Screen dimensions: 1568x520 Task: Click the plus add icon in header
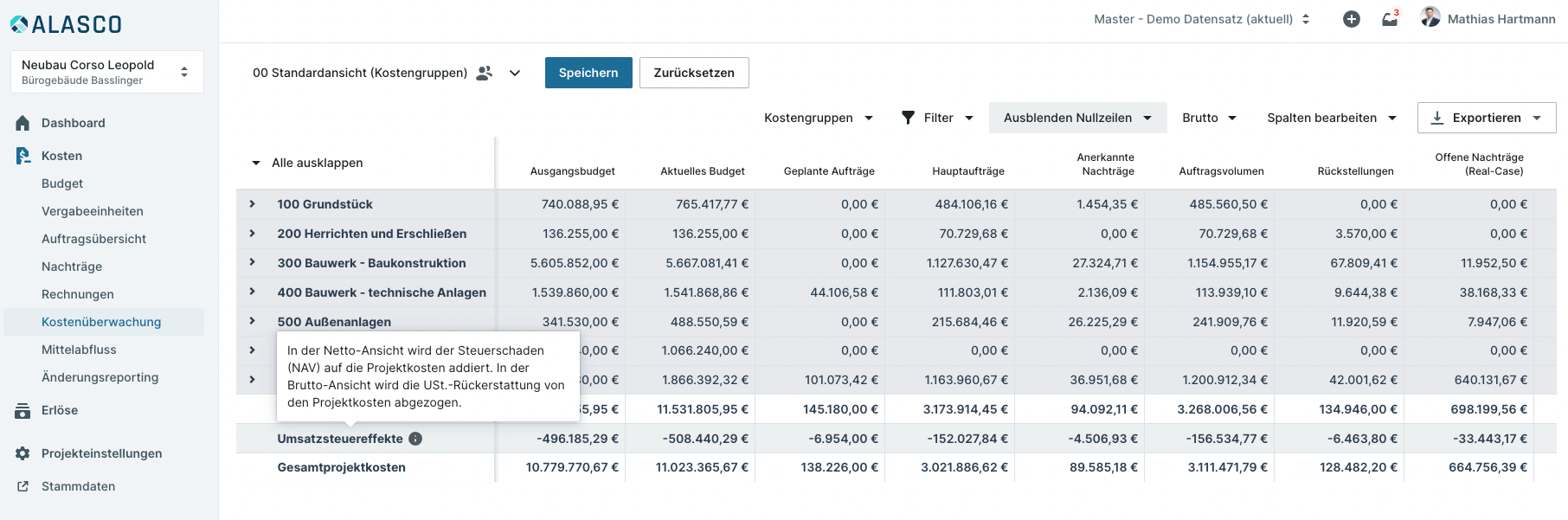1351,19
